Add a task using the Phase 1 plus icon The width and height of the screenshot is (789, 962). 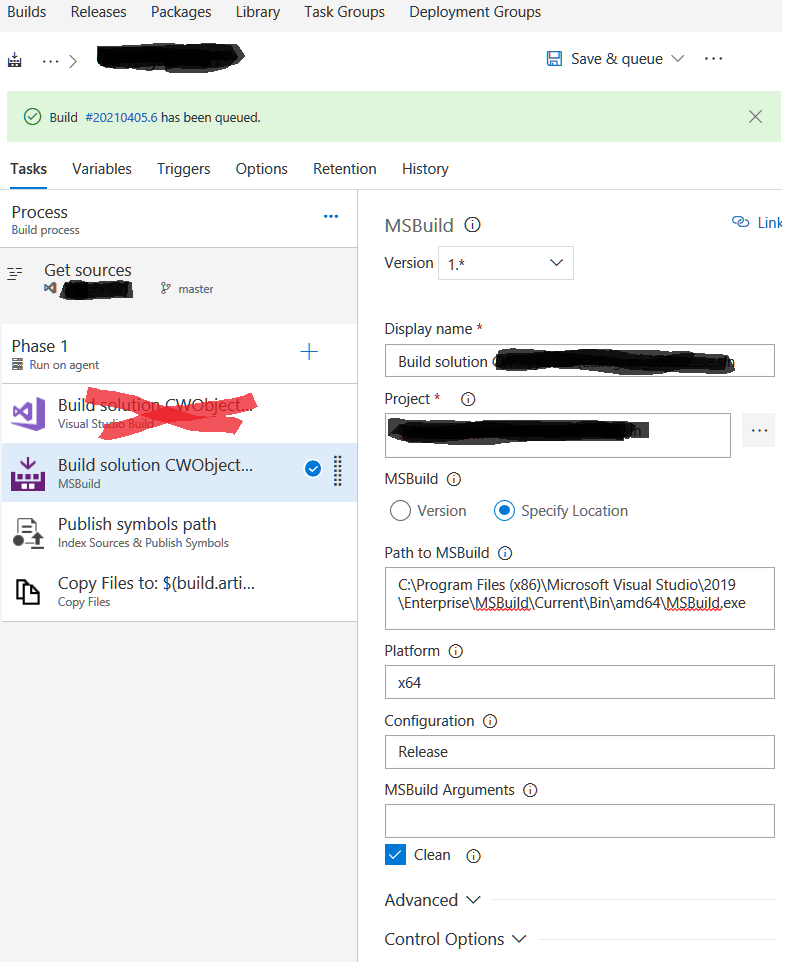coord(309,351)
